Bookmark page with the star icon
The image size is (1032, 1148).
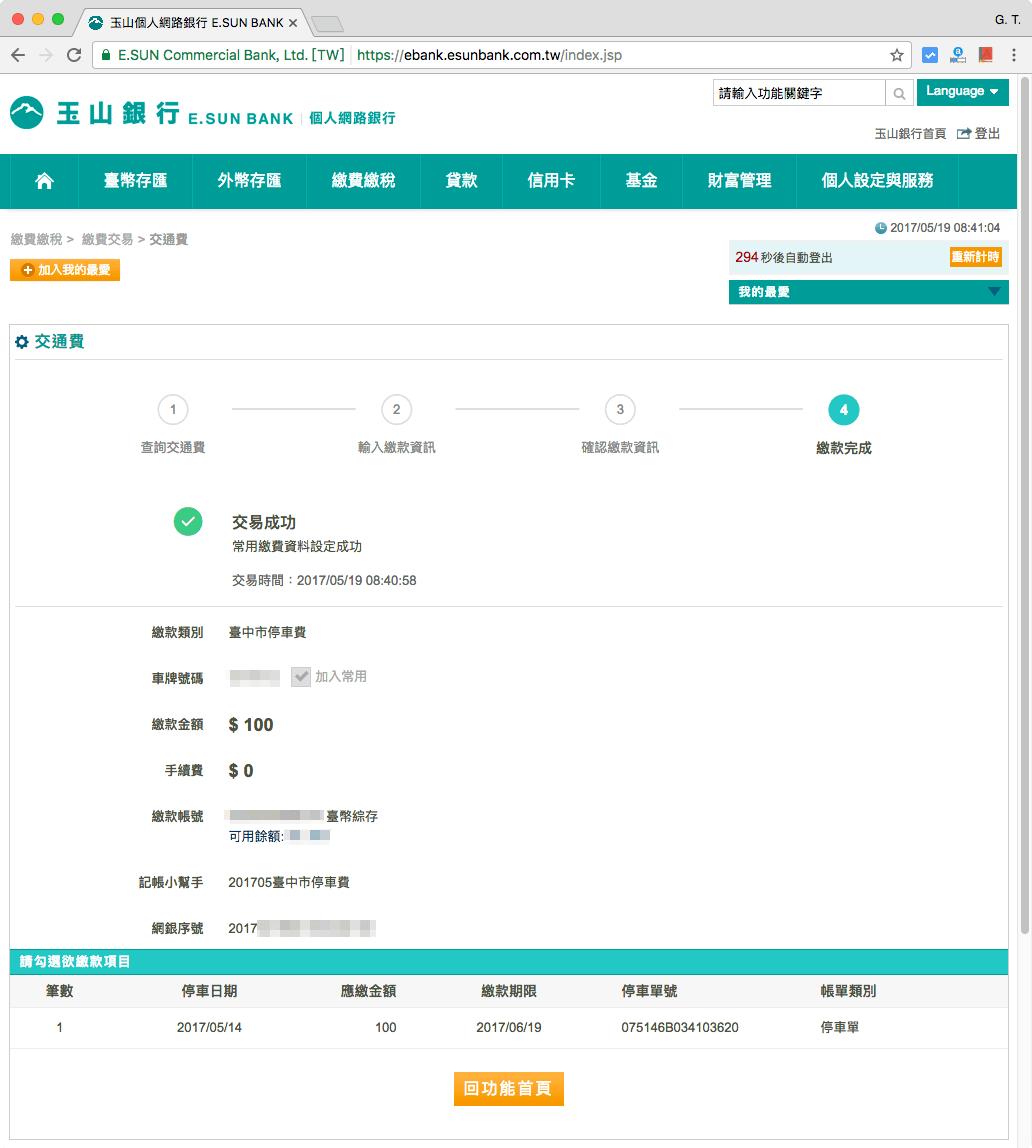[x=896, y=55]
